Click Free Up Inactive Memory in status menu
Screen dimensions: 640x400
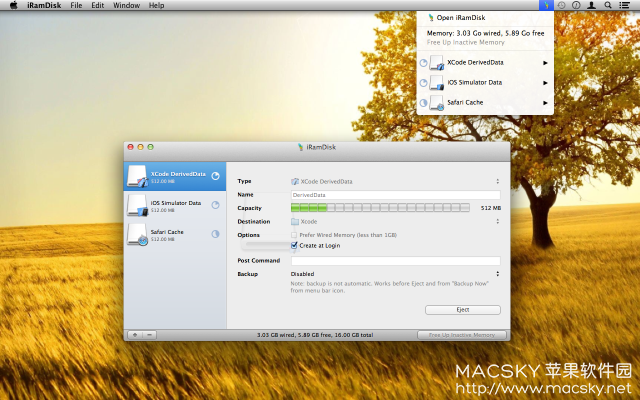[466, 42]
